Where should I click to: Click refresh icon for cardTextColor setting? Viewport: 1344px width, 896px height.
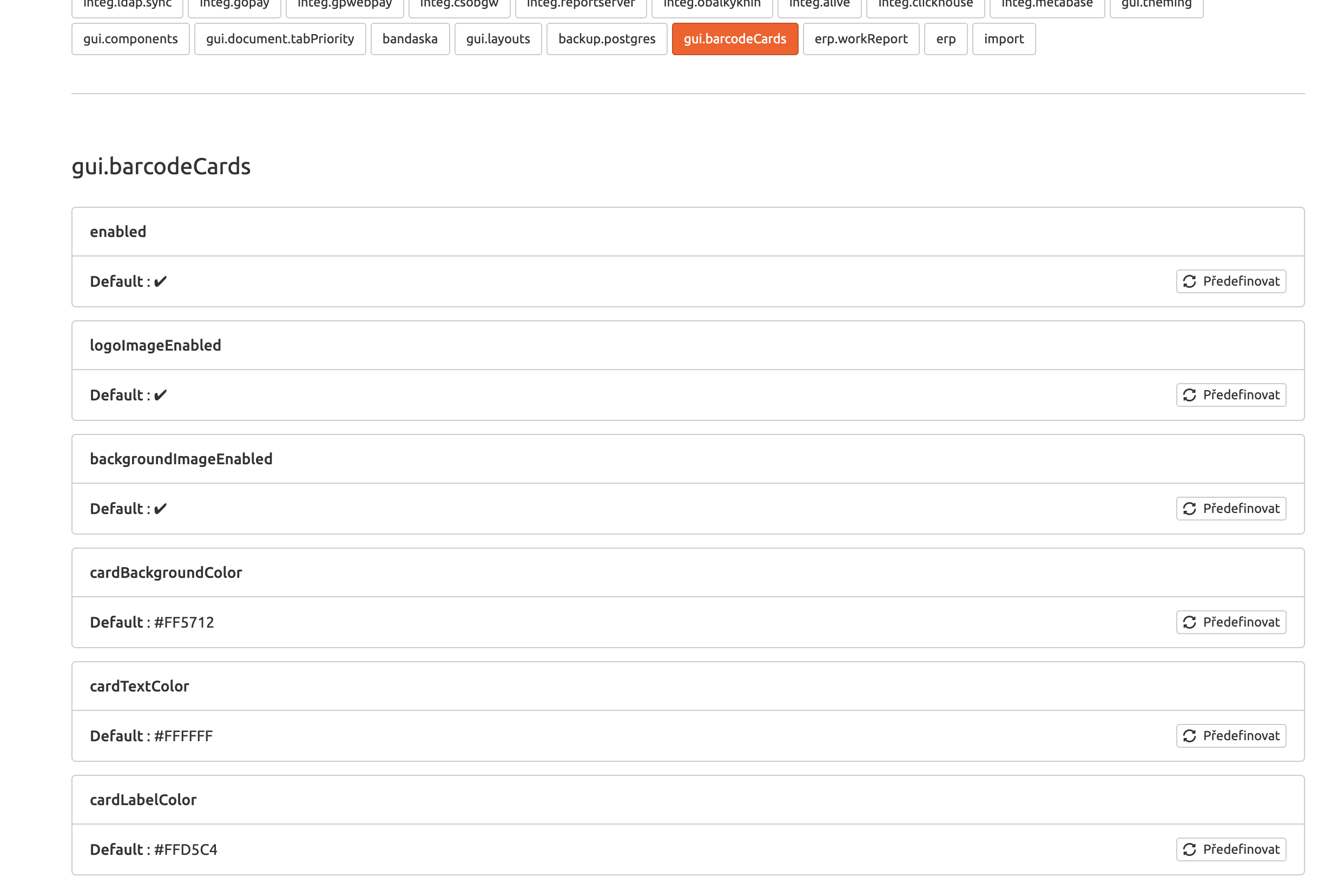[1189, 736]
